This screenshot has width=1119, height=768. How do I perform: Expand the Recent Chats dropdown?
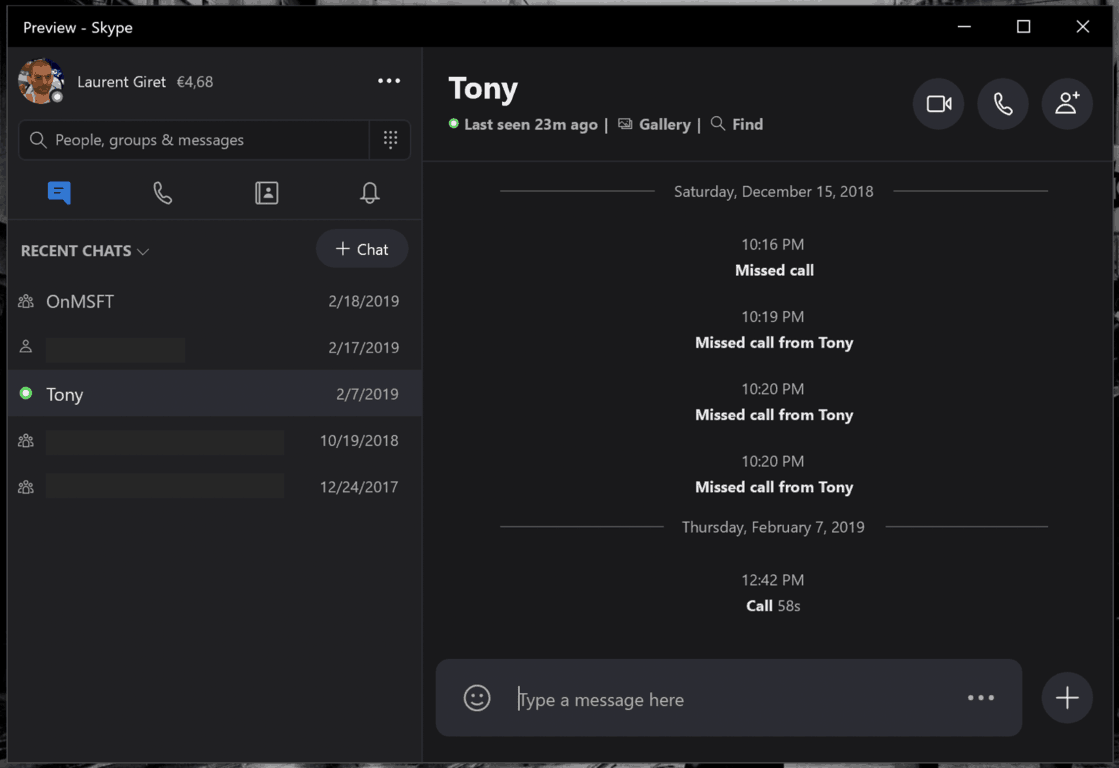click(85, 251)
